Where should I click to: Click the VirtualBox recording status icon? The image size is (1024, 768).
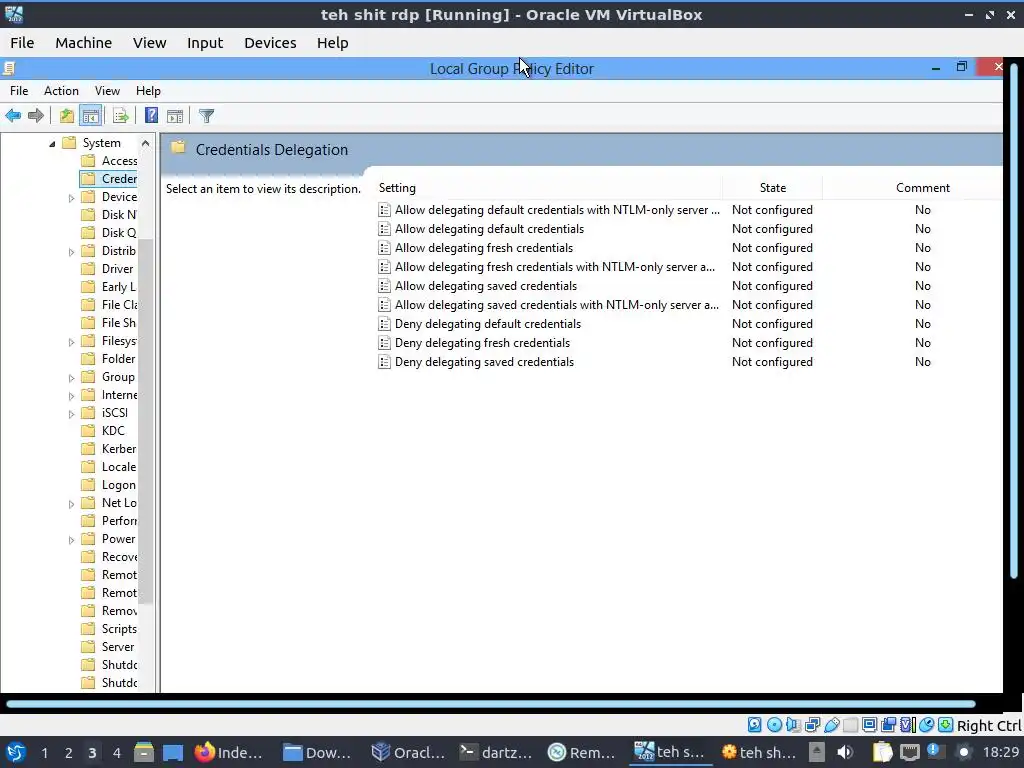(x=888, y=724)
